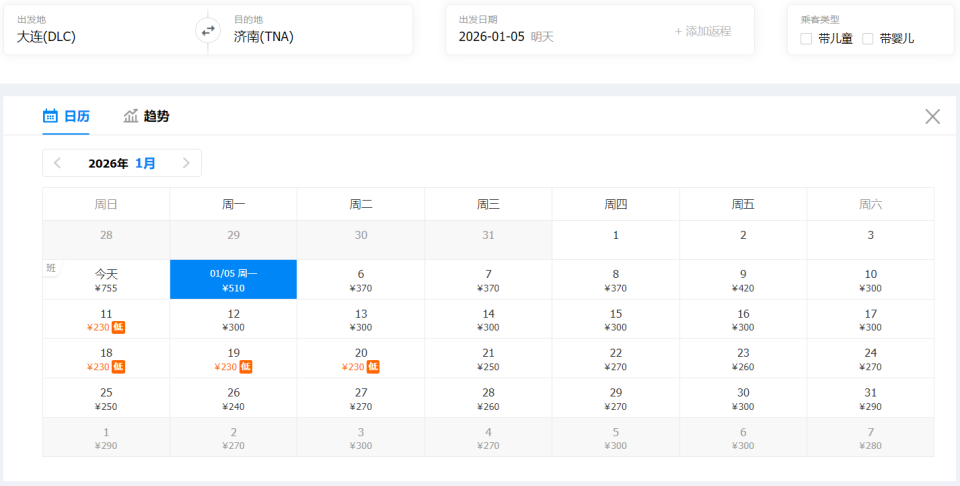Viewport: 960px width, 486px height.
Task: Pick January 11 lowest ¥230
Action: 106,320
